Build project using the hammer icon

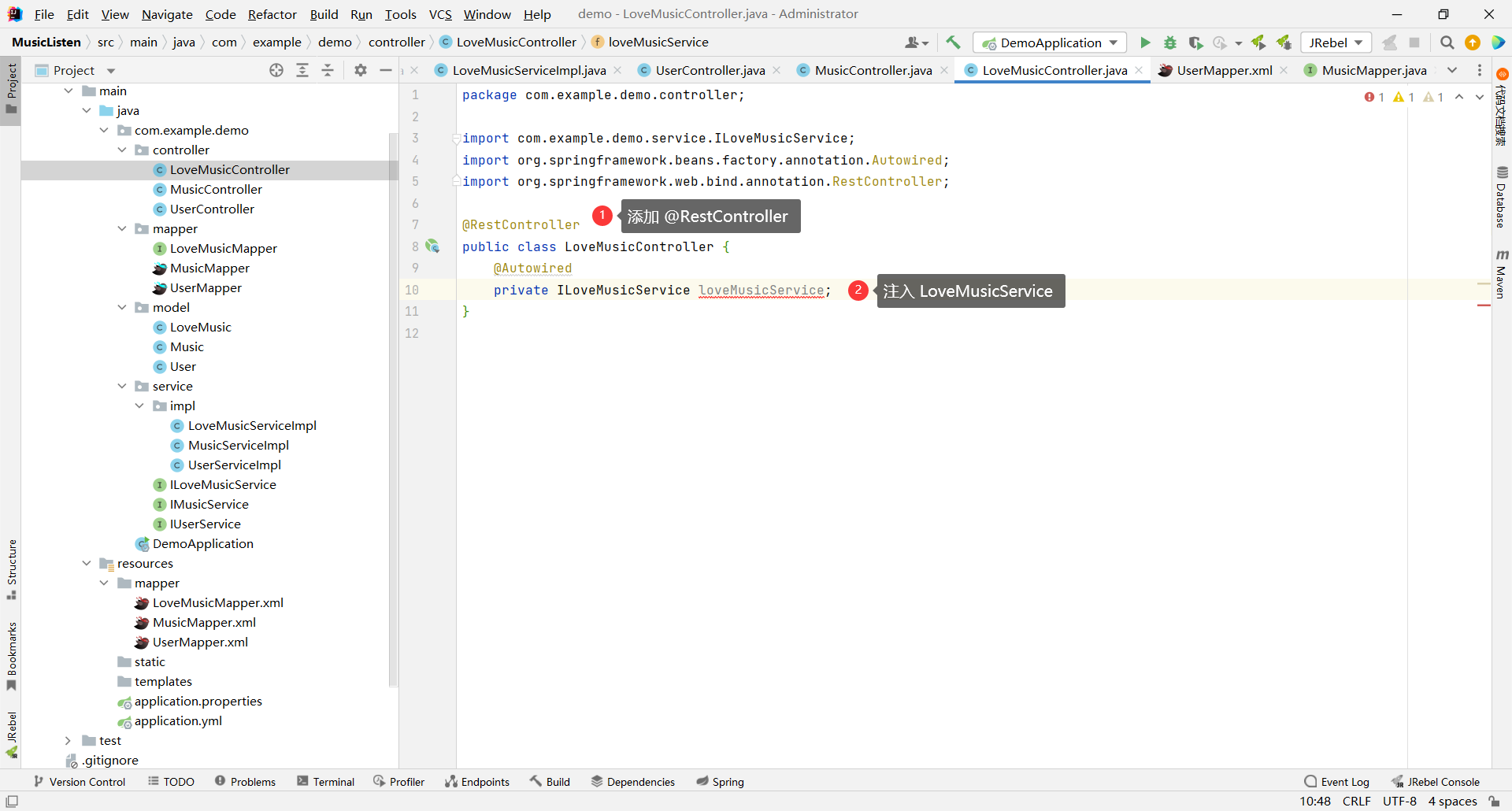tap(953, 43)
